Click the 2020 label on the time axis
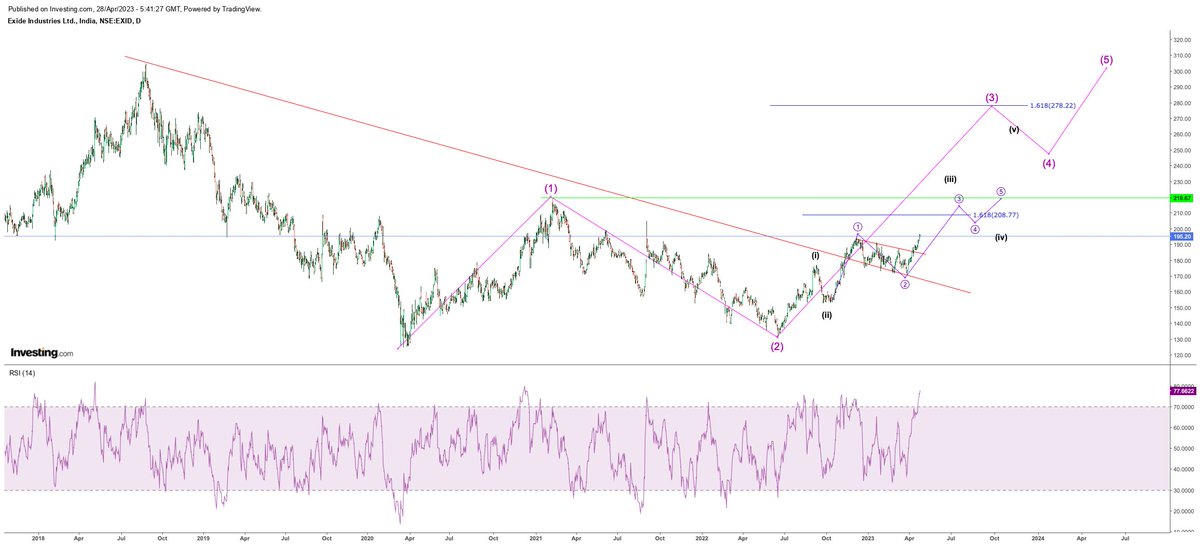 coord(368,537)
